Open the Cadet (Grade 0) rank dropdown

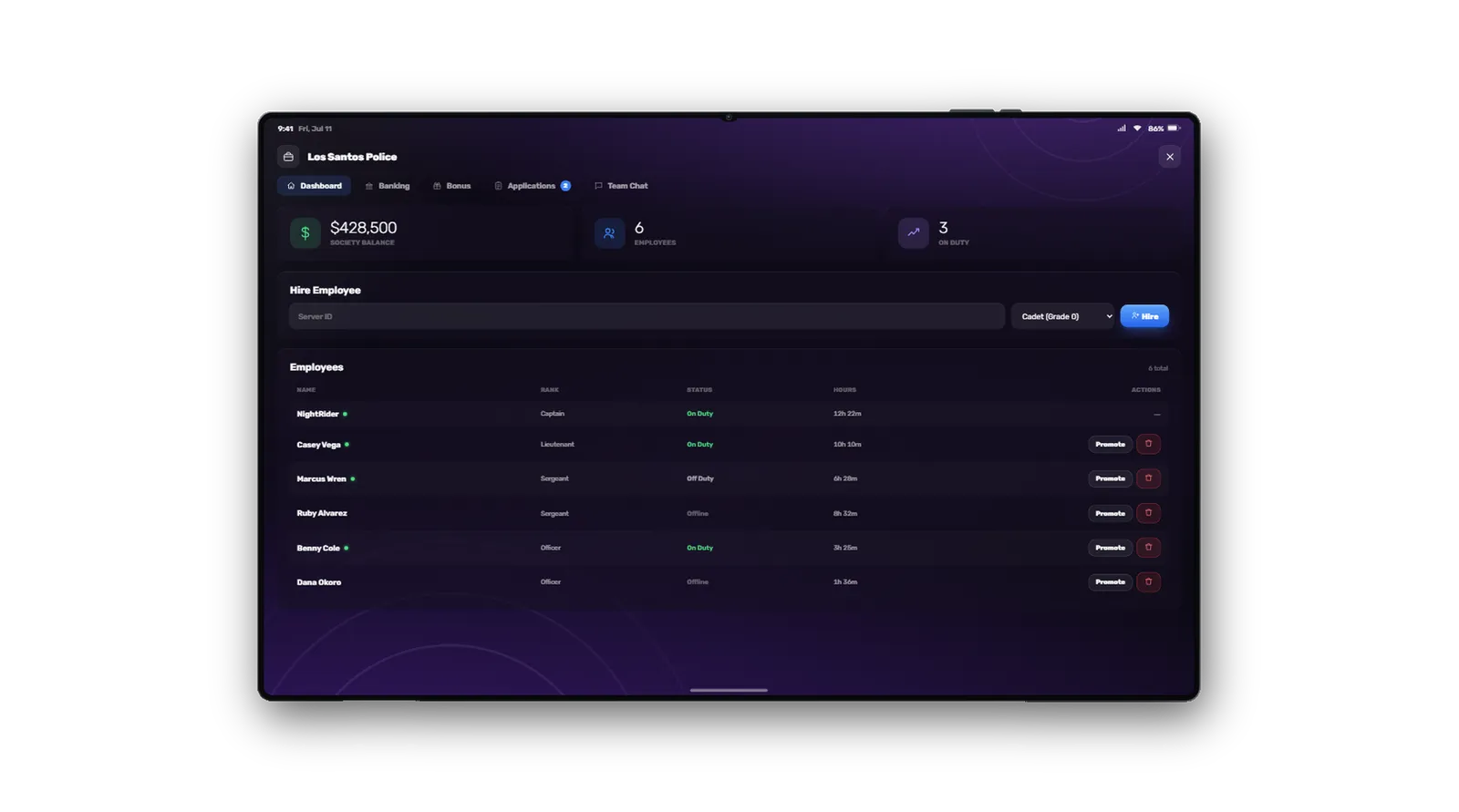1063,316
